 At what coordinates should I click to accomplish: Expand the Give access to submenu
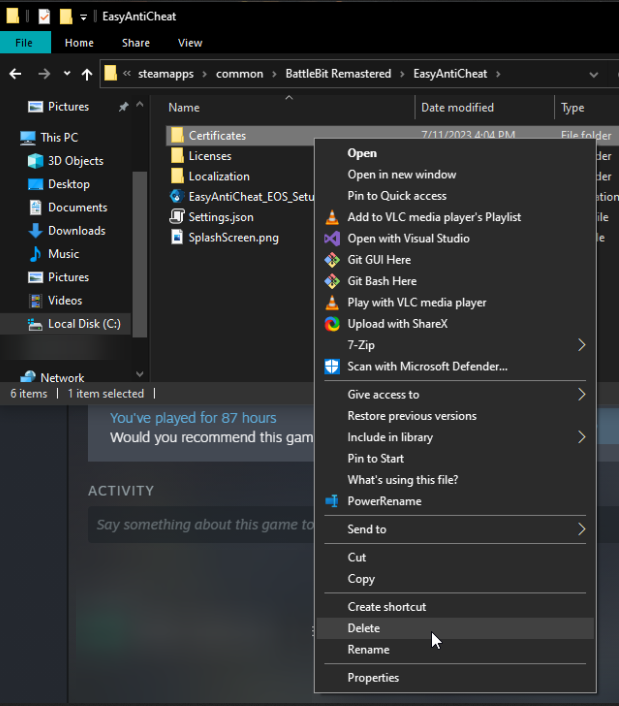[x=582, y=395]
